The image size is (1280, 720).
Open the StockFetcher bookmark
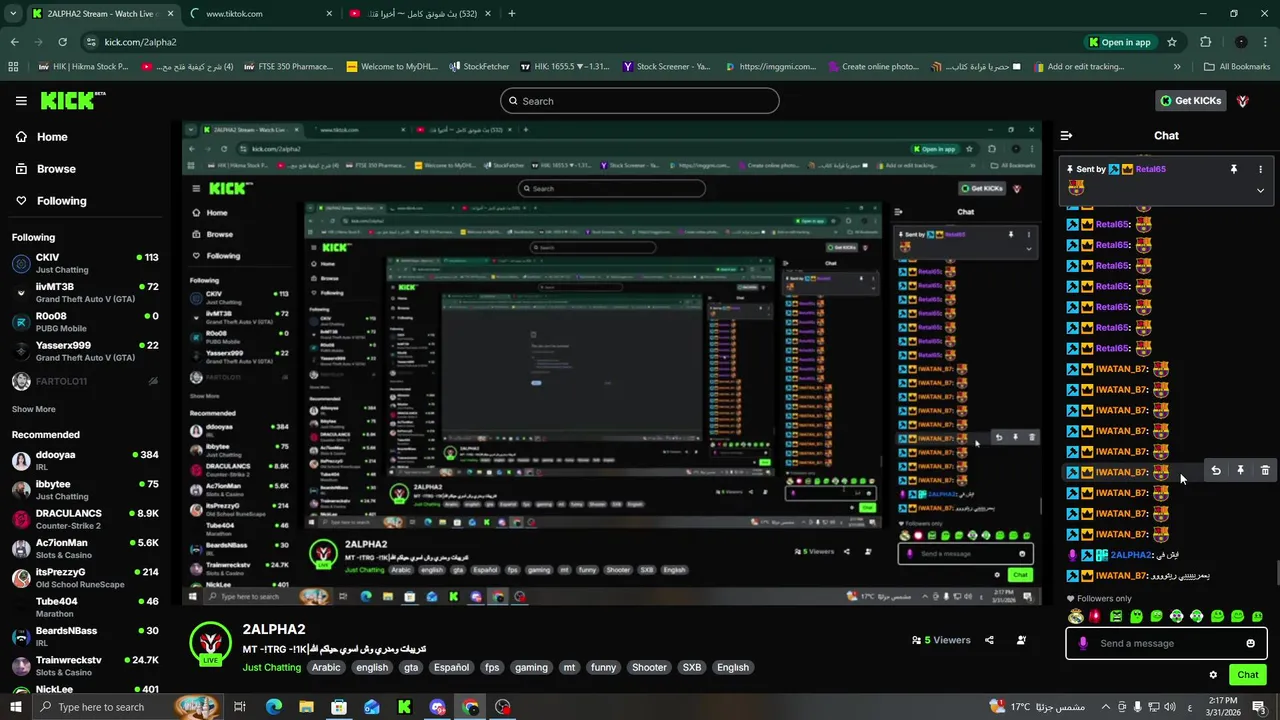coord(479,67)
